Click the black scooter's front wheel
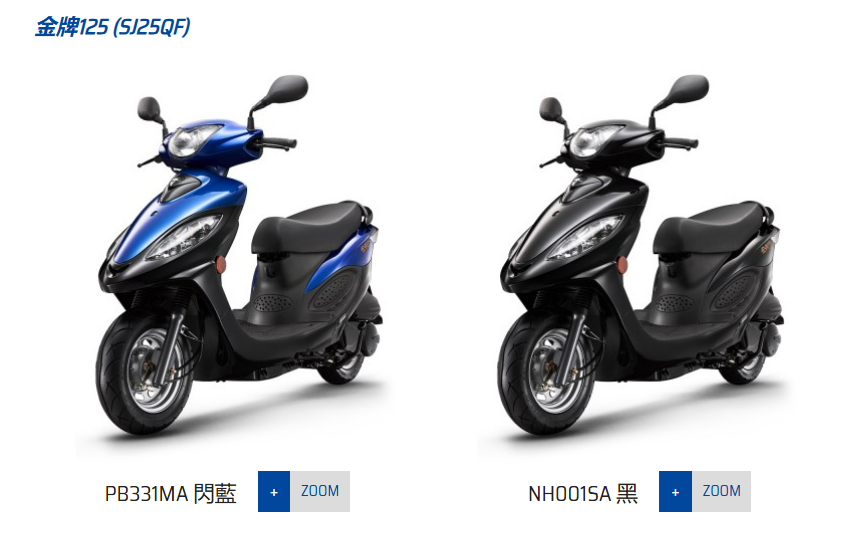The height and width of the screenshot is (548, 845). [x=546, y=373]
